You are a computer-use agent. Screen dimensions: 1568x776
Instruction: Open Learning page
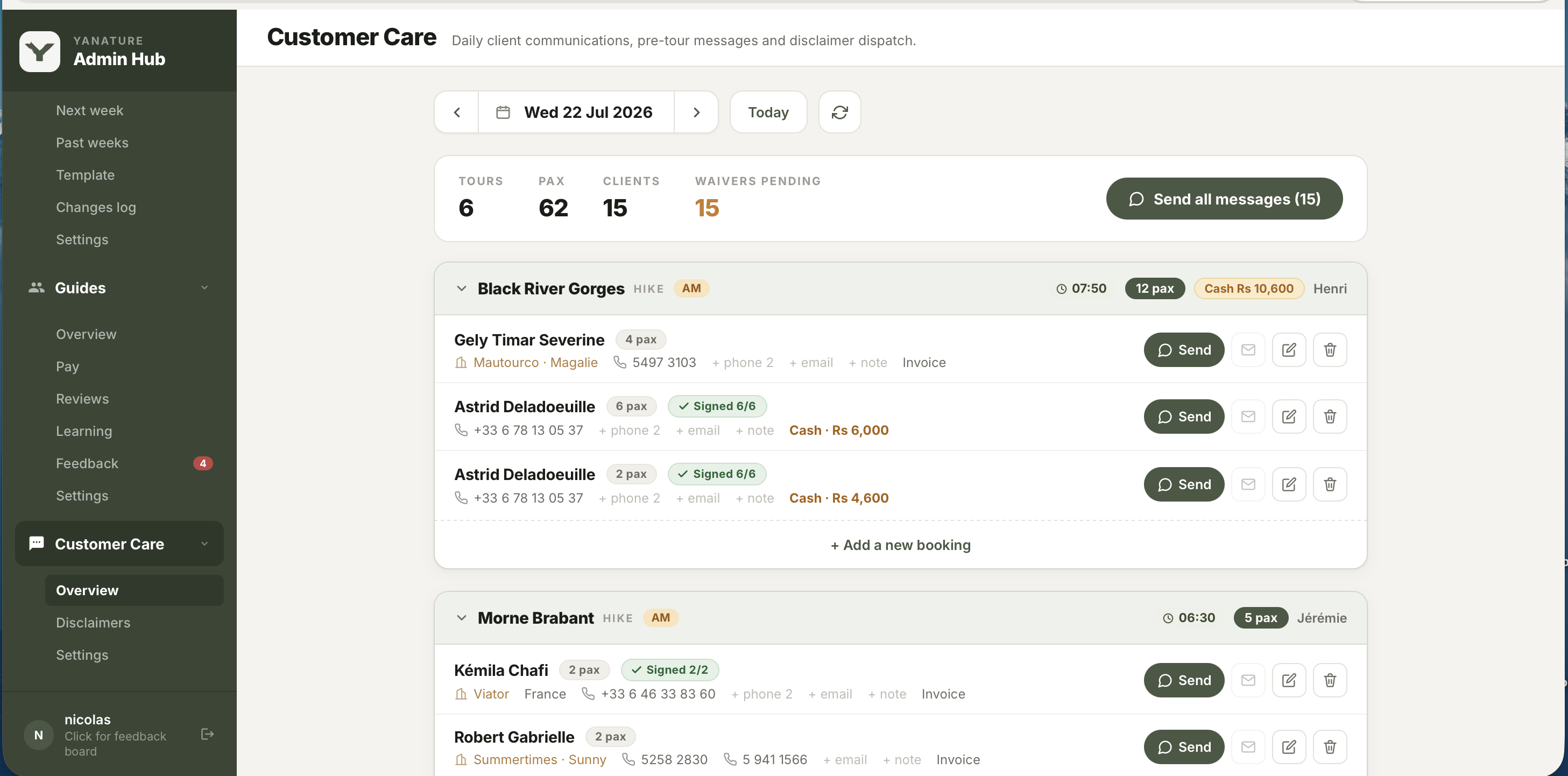(x=84, y=431)
